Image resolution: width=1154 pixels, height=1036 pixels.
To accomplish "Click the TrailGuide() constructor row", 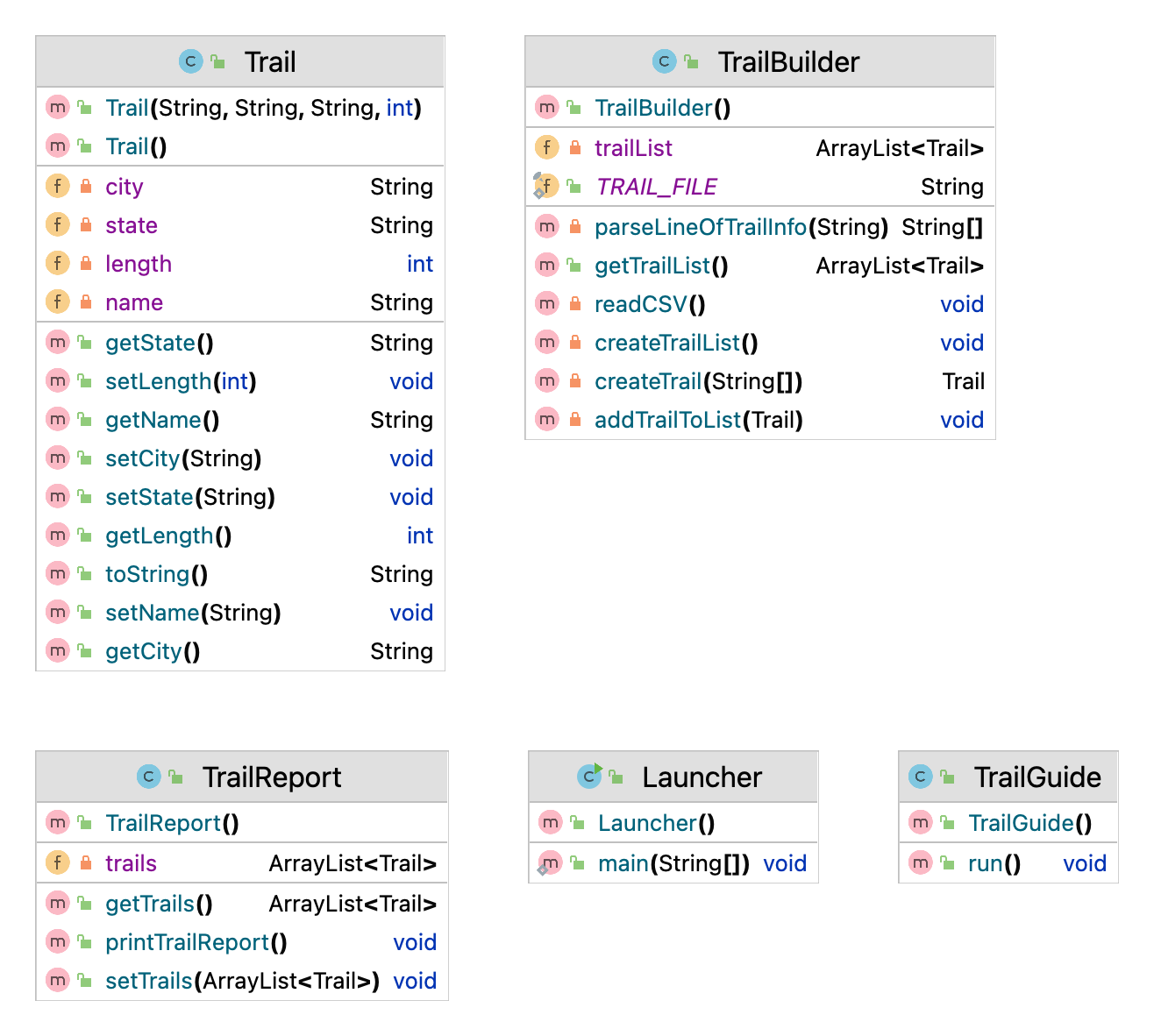I will (1008, 822).
